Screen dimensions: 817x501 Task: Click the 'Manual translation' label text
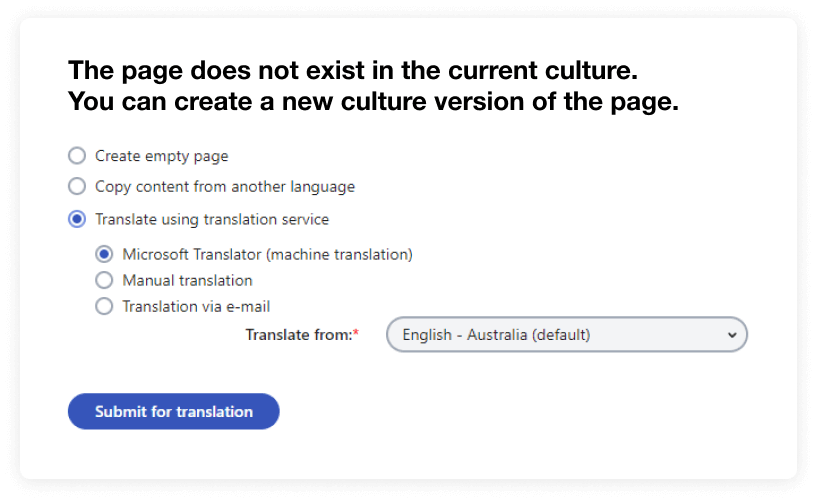[187, 280]
